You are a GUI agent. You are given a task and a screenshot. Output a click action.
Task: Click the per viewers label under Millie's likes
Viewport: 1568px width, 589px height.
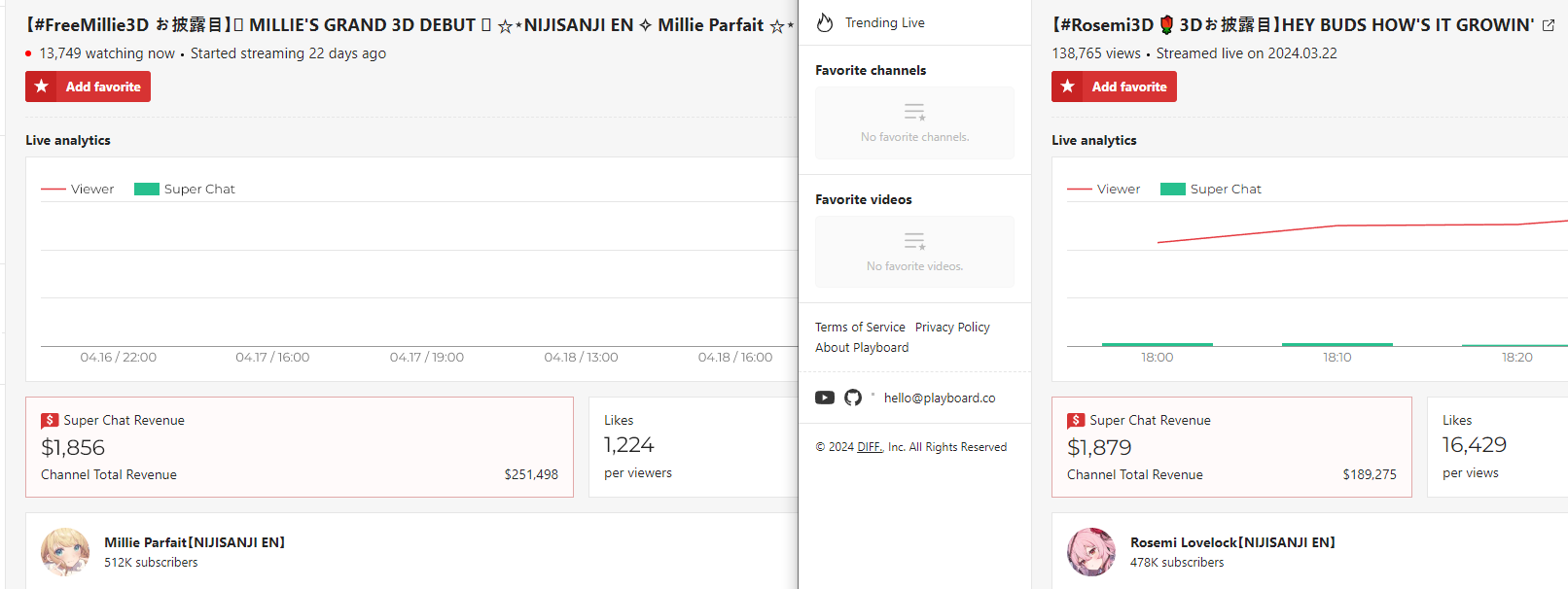tap(638, 473)
